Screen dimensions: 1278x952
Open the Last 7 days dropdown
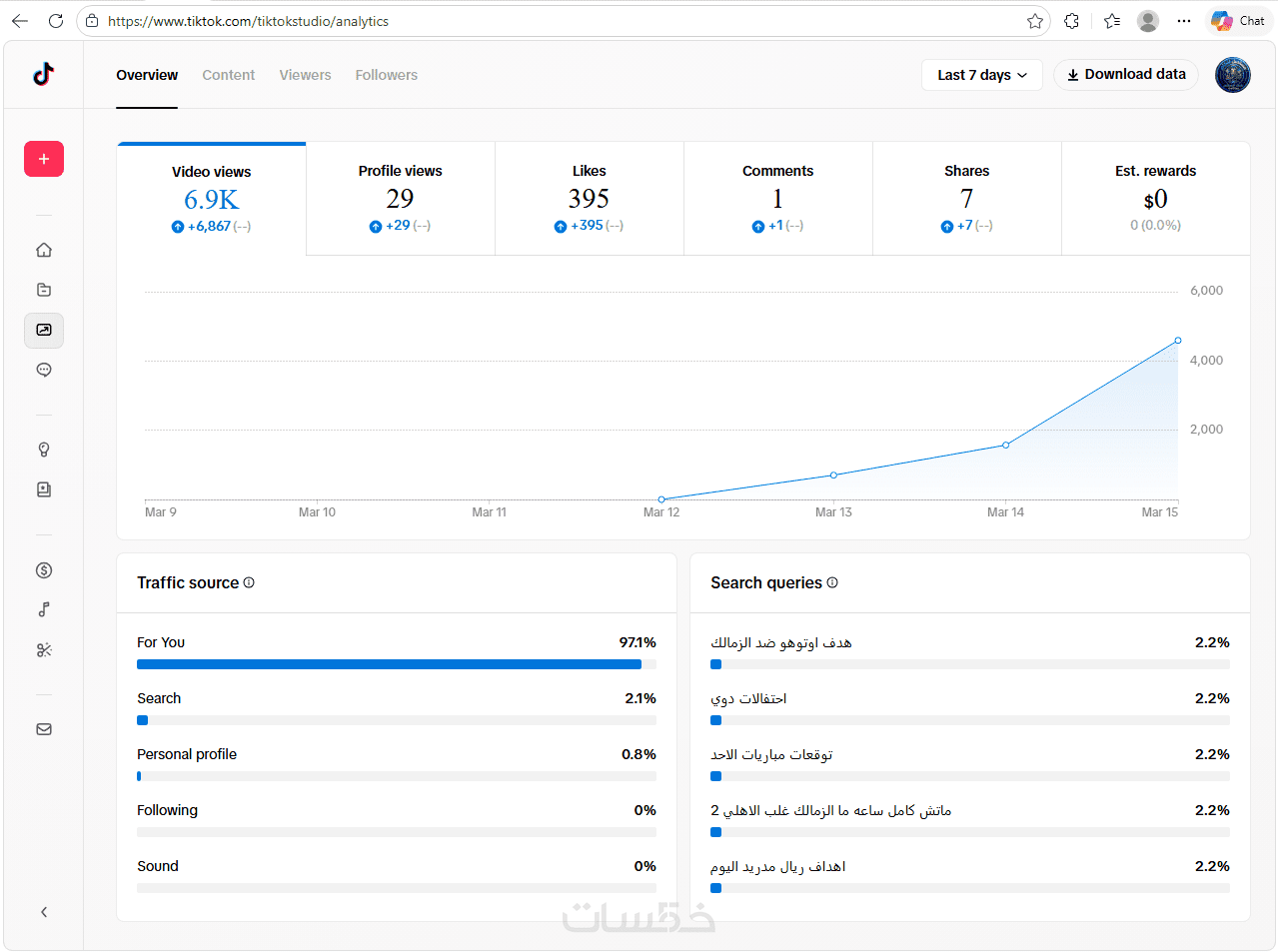(982, 75)
